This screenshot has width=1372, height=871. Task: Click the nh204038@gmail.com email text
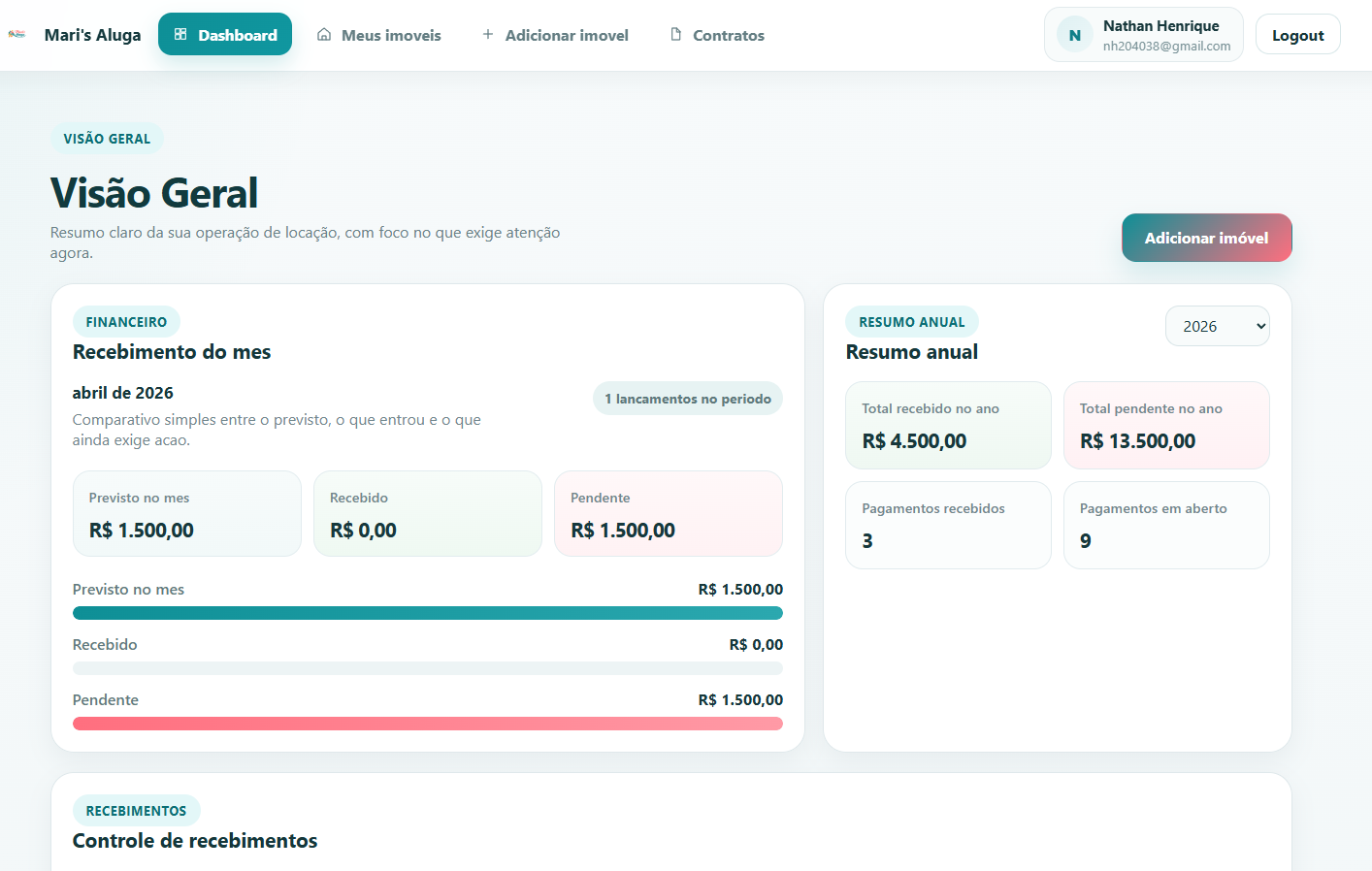tap(1166, 46)
